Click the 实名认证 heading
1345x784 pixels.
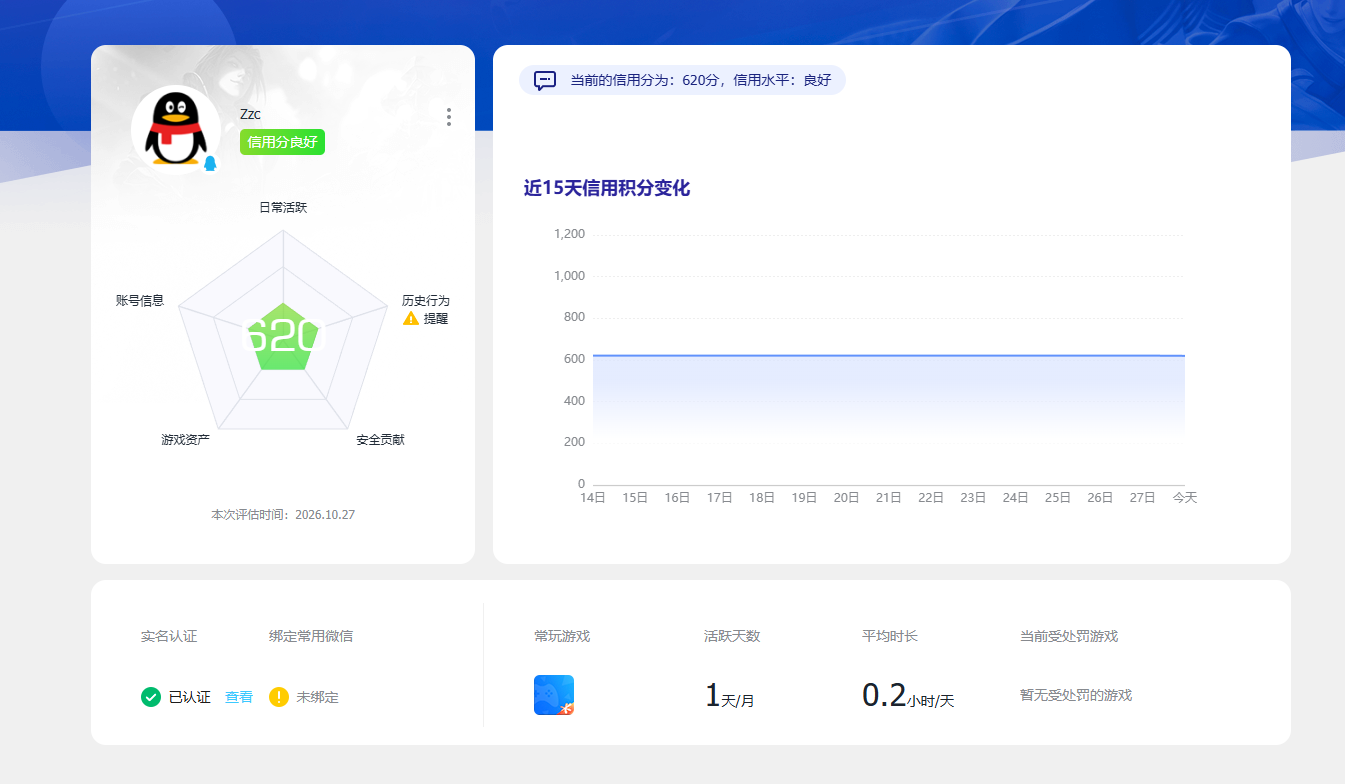(169, 636)
